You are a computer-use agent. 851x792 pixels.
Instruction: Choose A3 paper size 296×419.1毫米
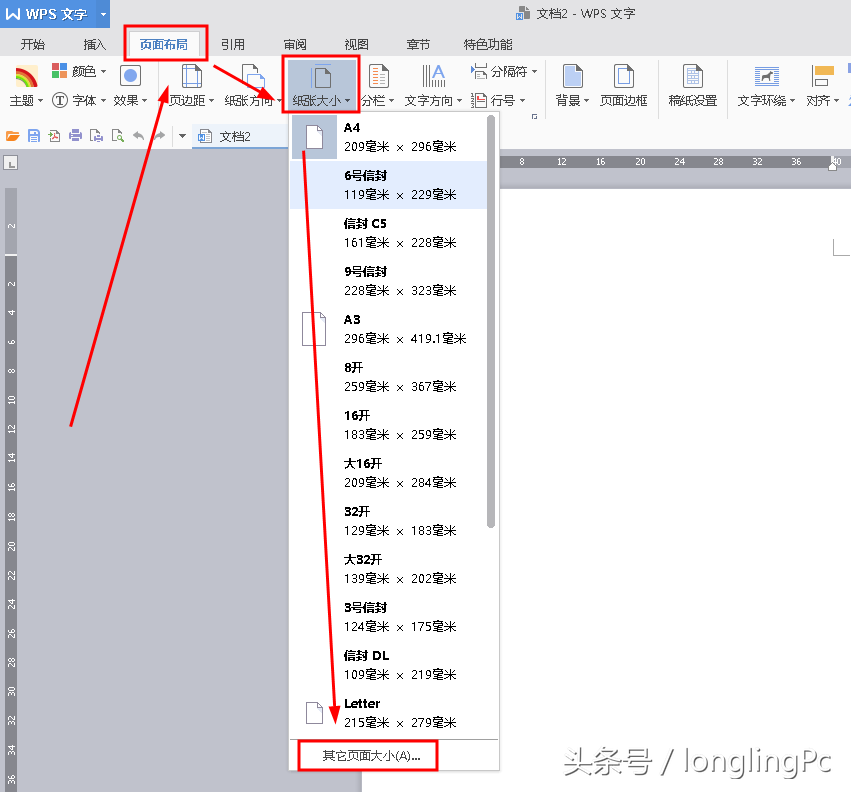389,329
